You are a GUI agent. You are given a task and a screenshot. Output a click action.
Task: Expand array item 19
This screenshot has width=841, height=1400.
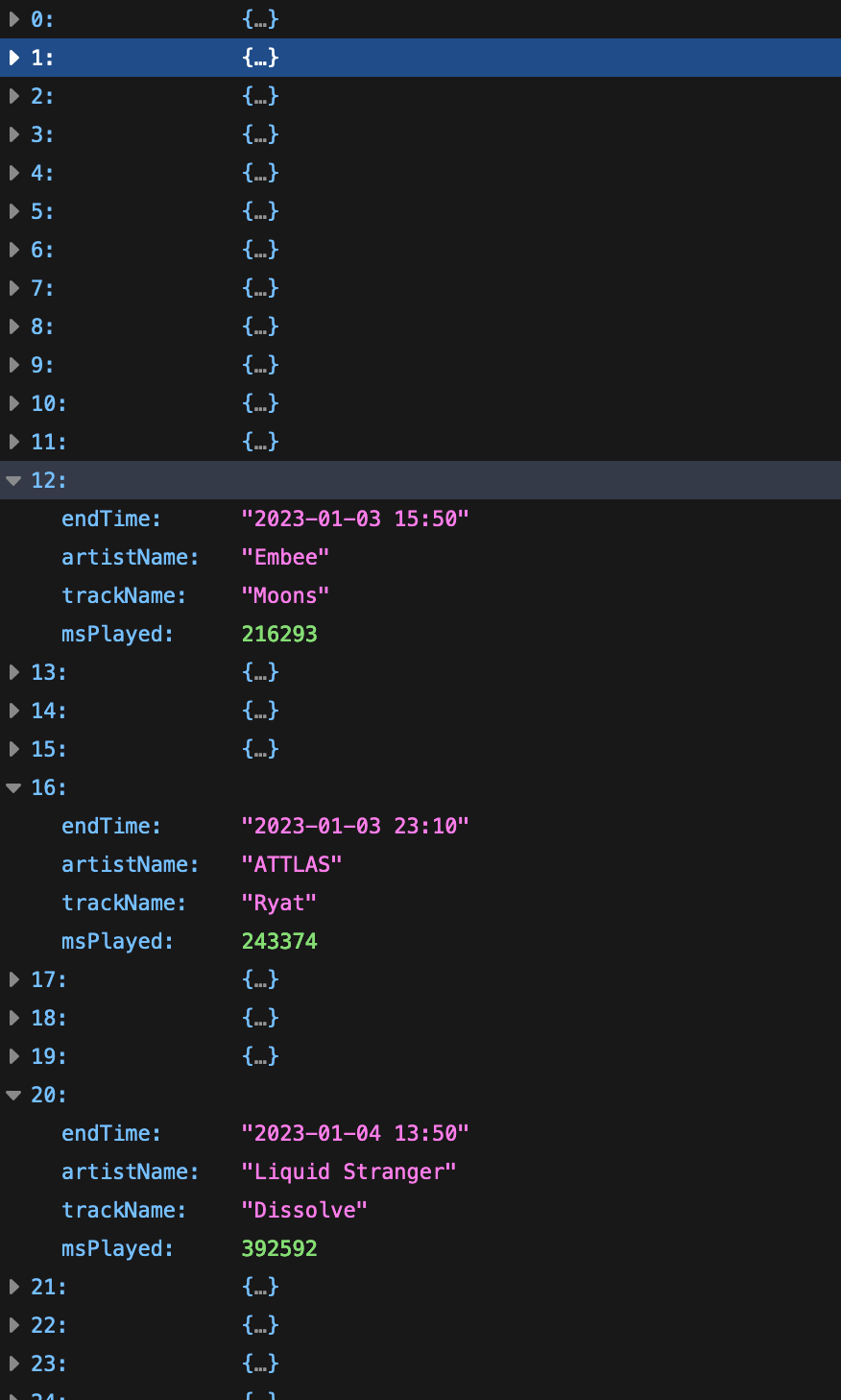click(14, 1056)
